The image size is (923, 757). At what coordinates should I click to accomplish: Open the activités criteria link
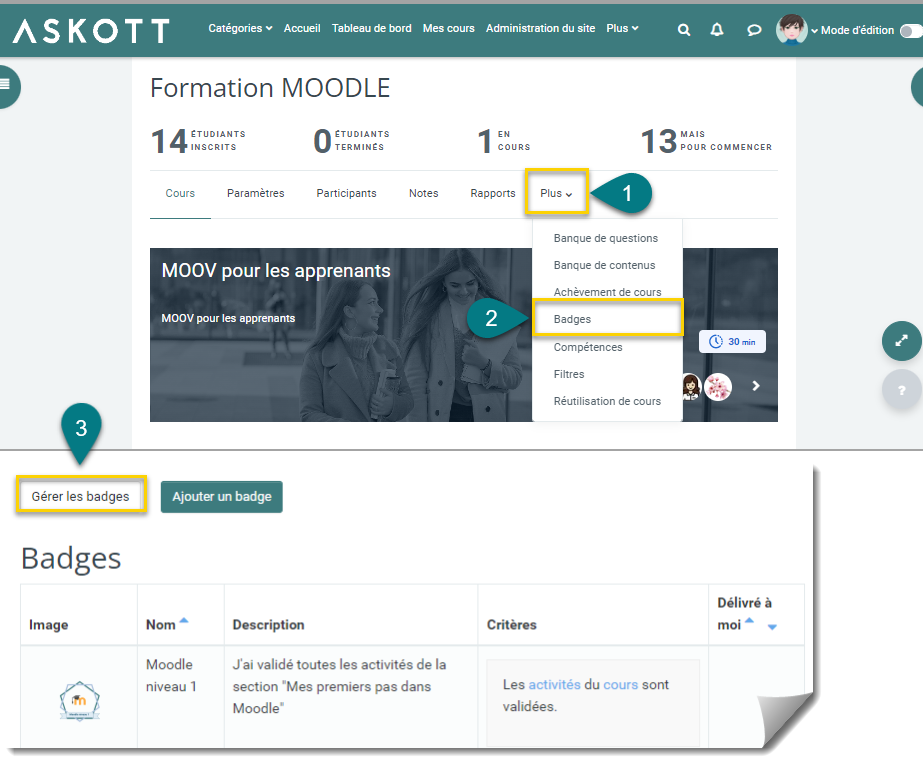(x=554, y=685)
